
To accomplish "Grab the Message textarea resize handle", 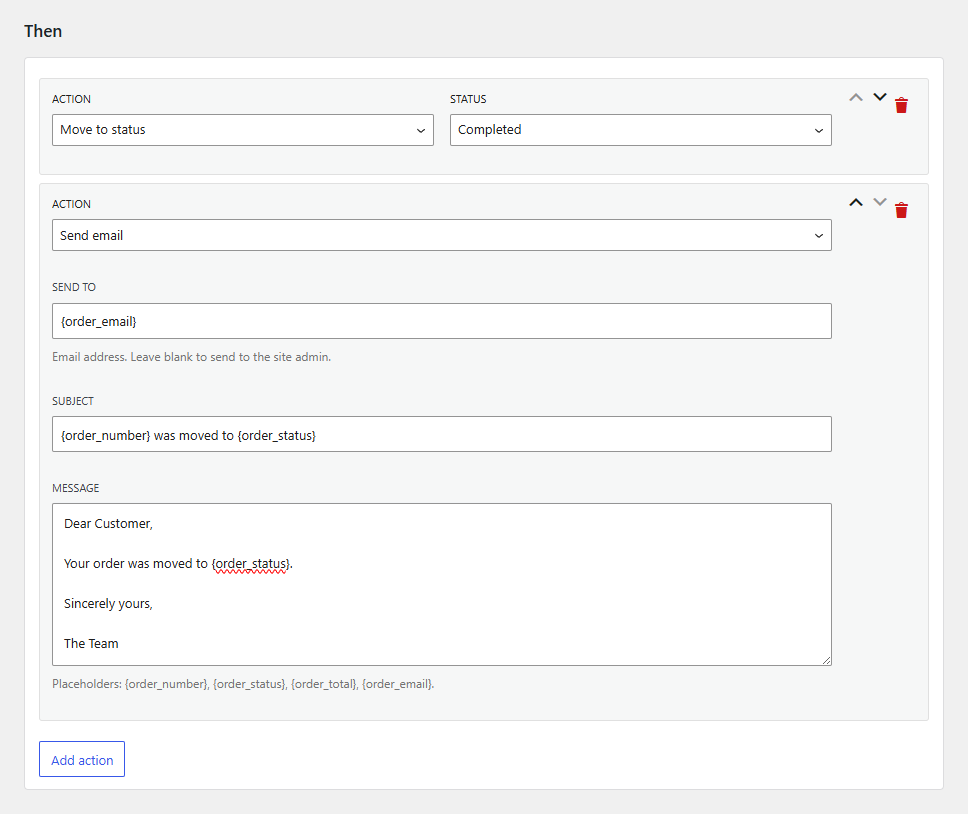I will click(x=827, y=660).
